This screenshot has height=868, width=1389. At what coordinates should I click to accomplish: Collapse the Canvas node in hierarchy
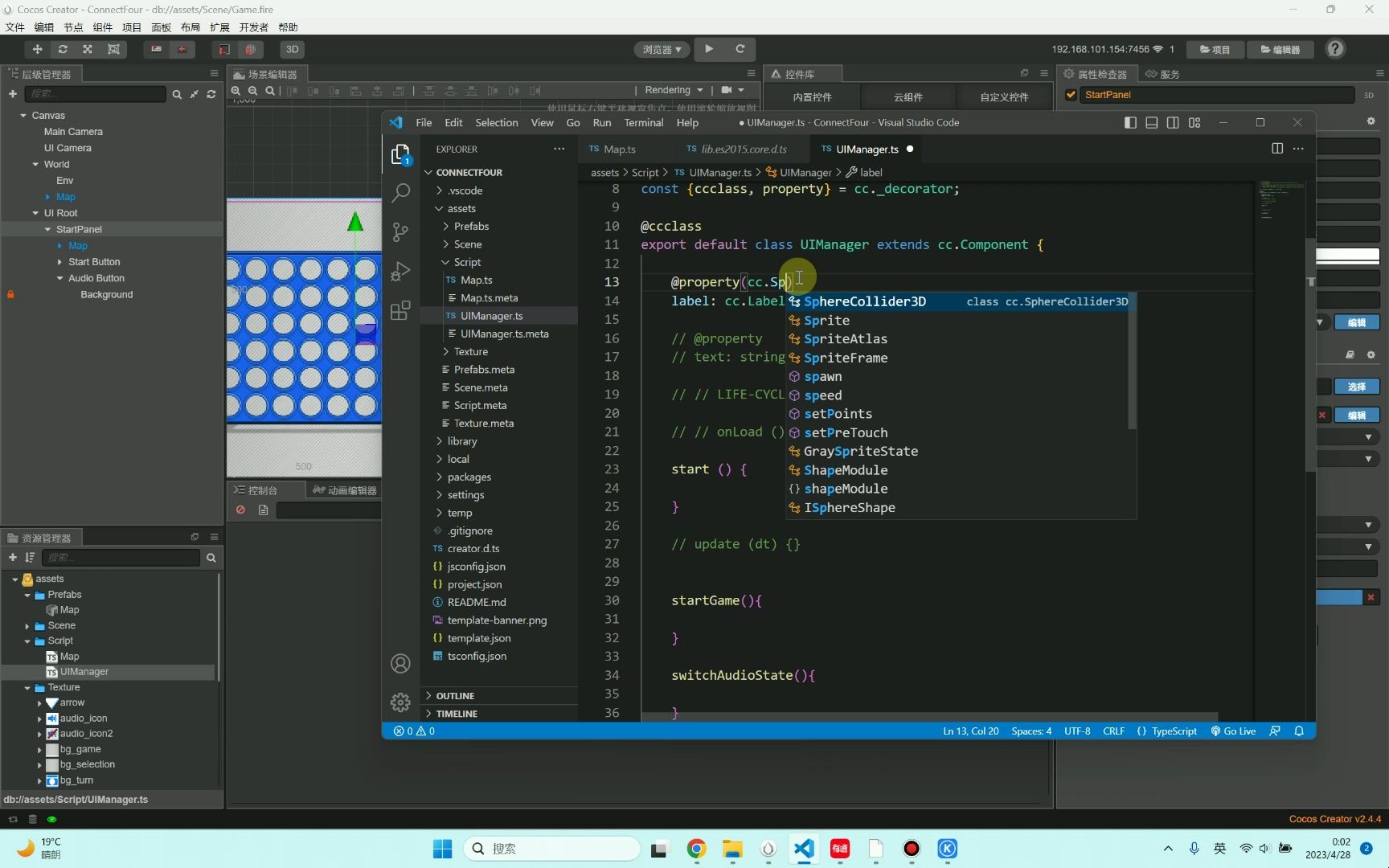click(23, 116)
